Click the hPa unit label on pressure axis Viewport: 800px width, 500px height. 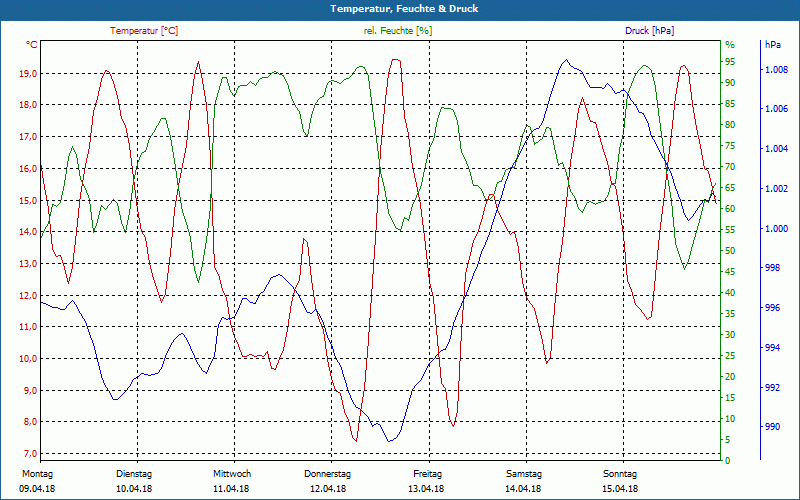[773, 44]
